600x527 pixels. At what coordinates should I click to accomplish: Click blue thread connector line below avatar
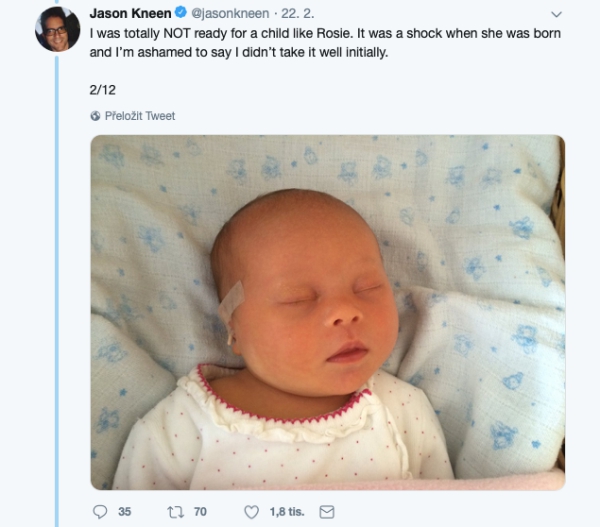point(57,291)
